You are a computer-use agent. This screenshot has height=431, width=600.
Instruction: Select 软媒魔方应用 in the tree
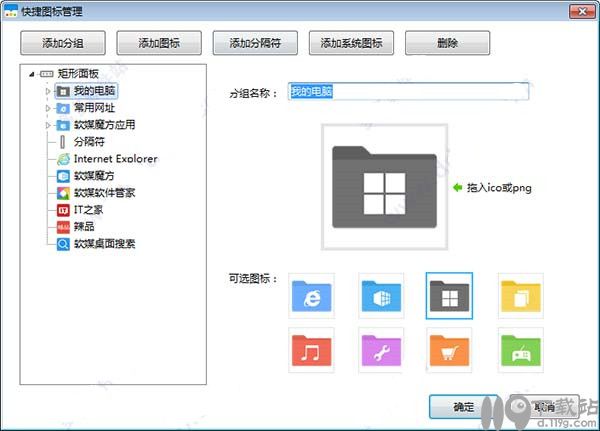104,124
